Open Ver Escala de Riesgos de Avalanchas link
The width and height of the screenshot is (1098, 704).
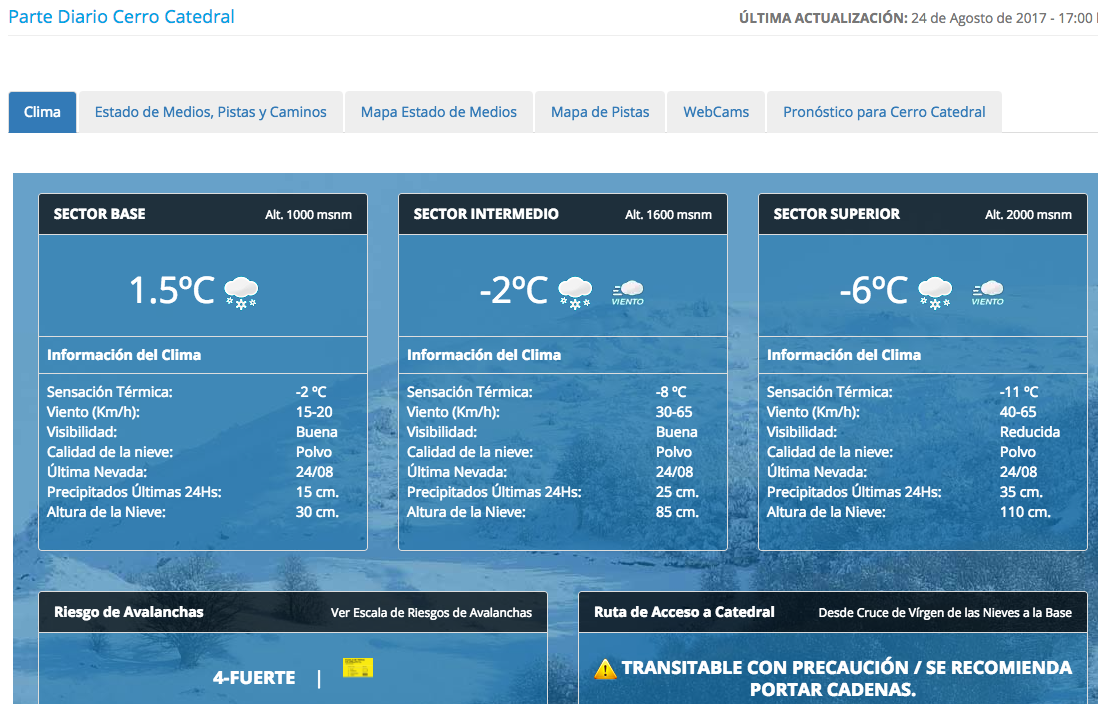[431, 613]
